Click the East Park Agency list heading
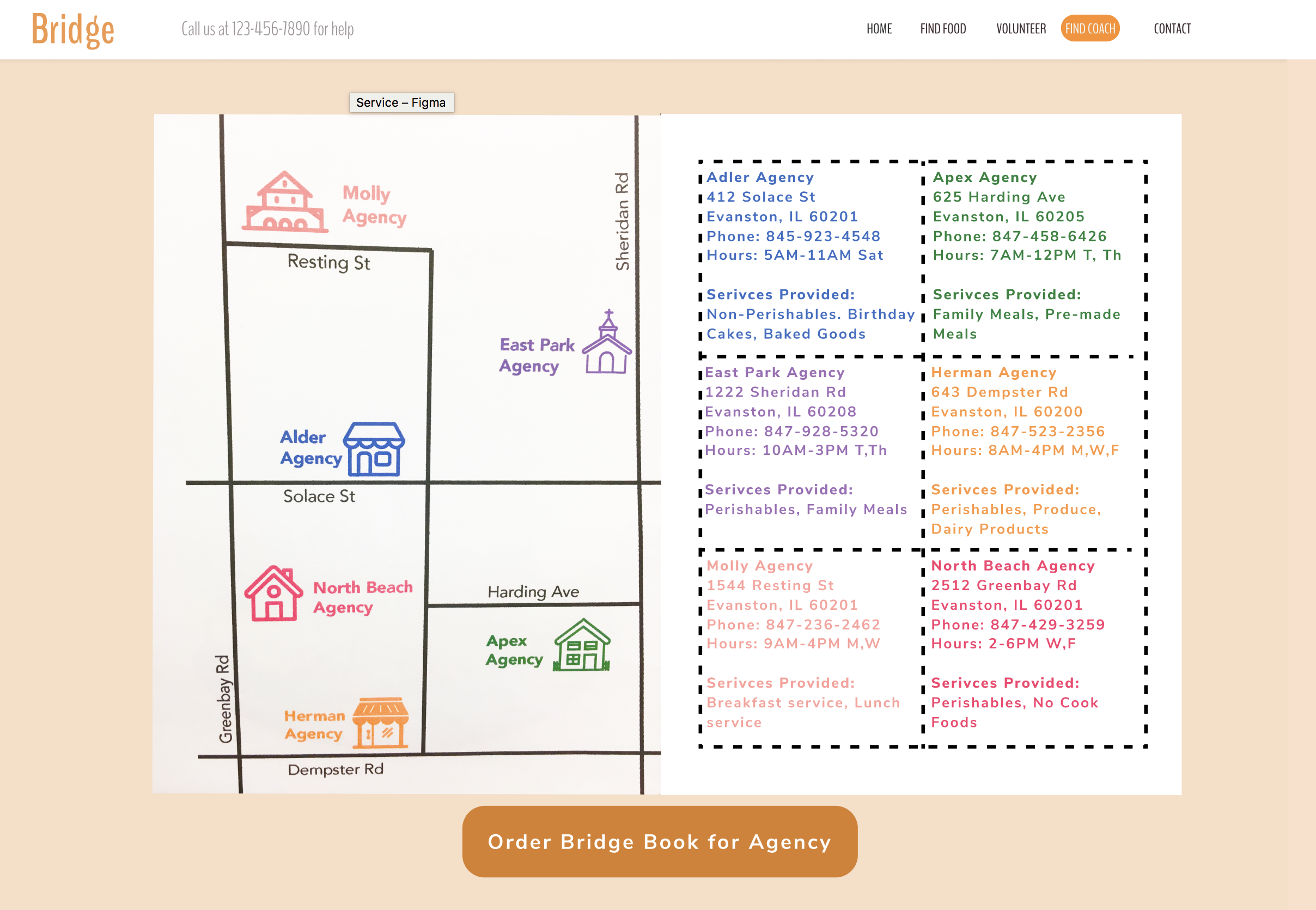The image size is (1316, 910). point(775,372)
